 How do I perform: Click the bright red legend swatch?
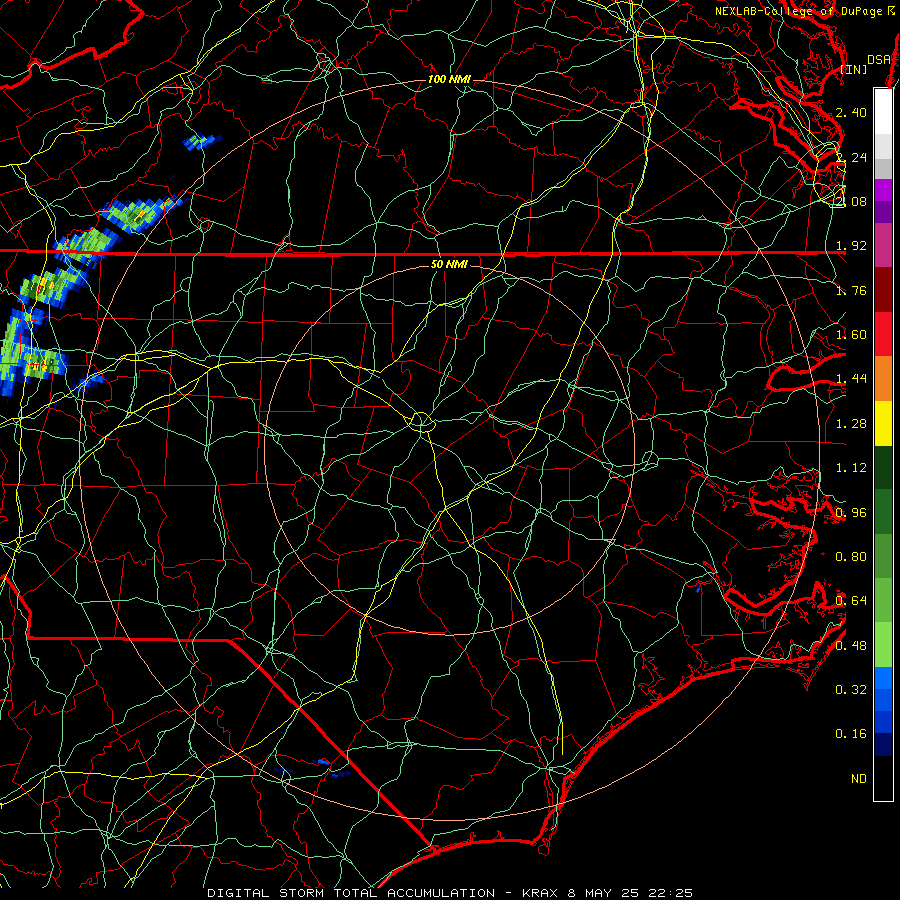883,334
